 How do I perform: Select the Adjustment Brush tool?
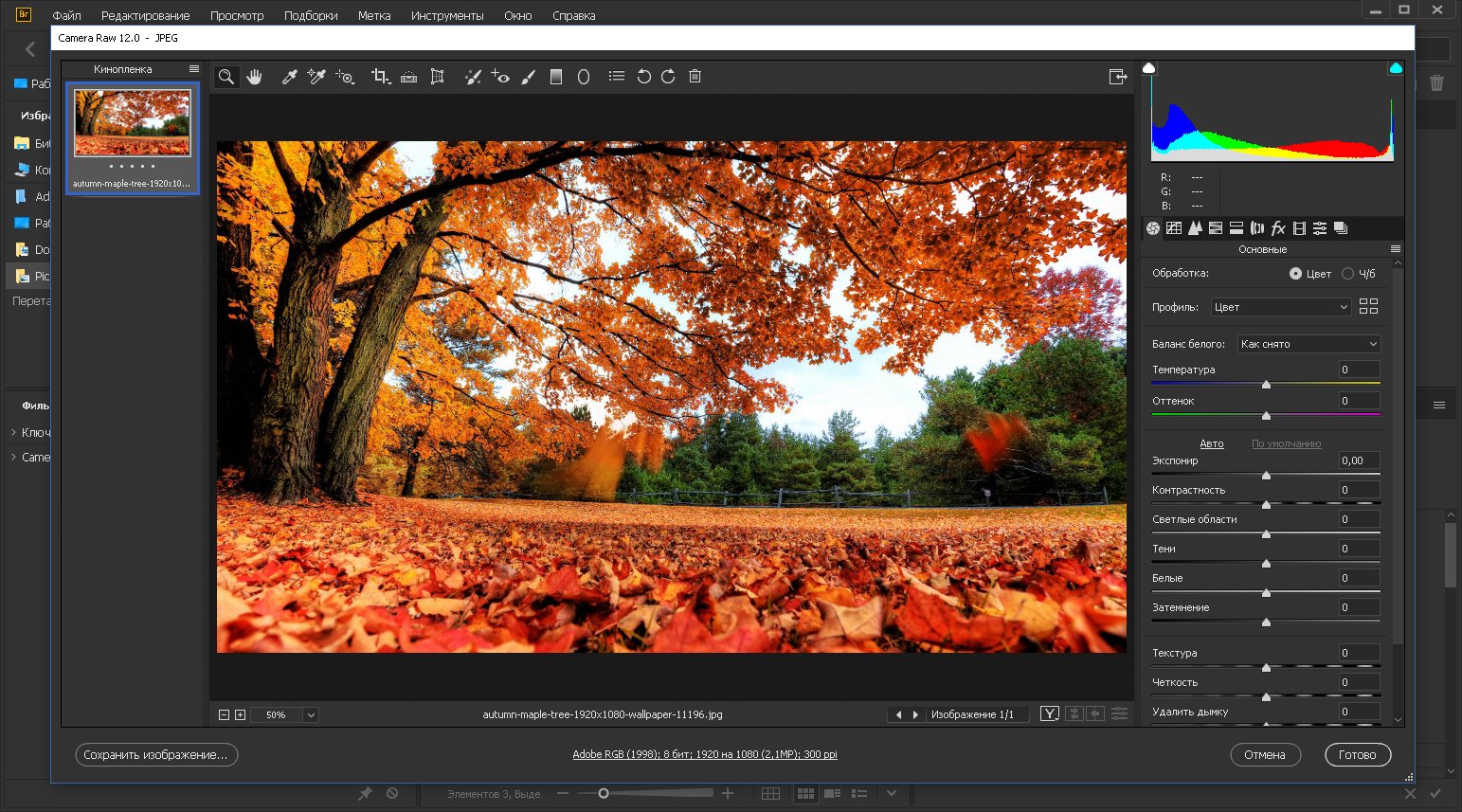coord(529,77)
